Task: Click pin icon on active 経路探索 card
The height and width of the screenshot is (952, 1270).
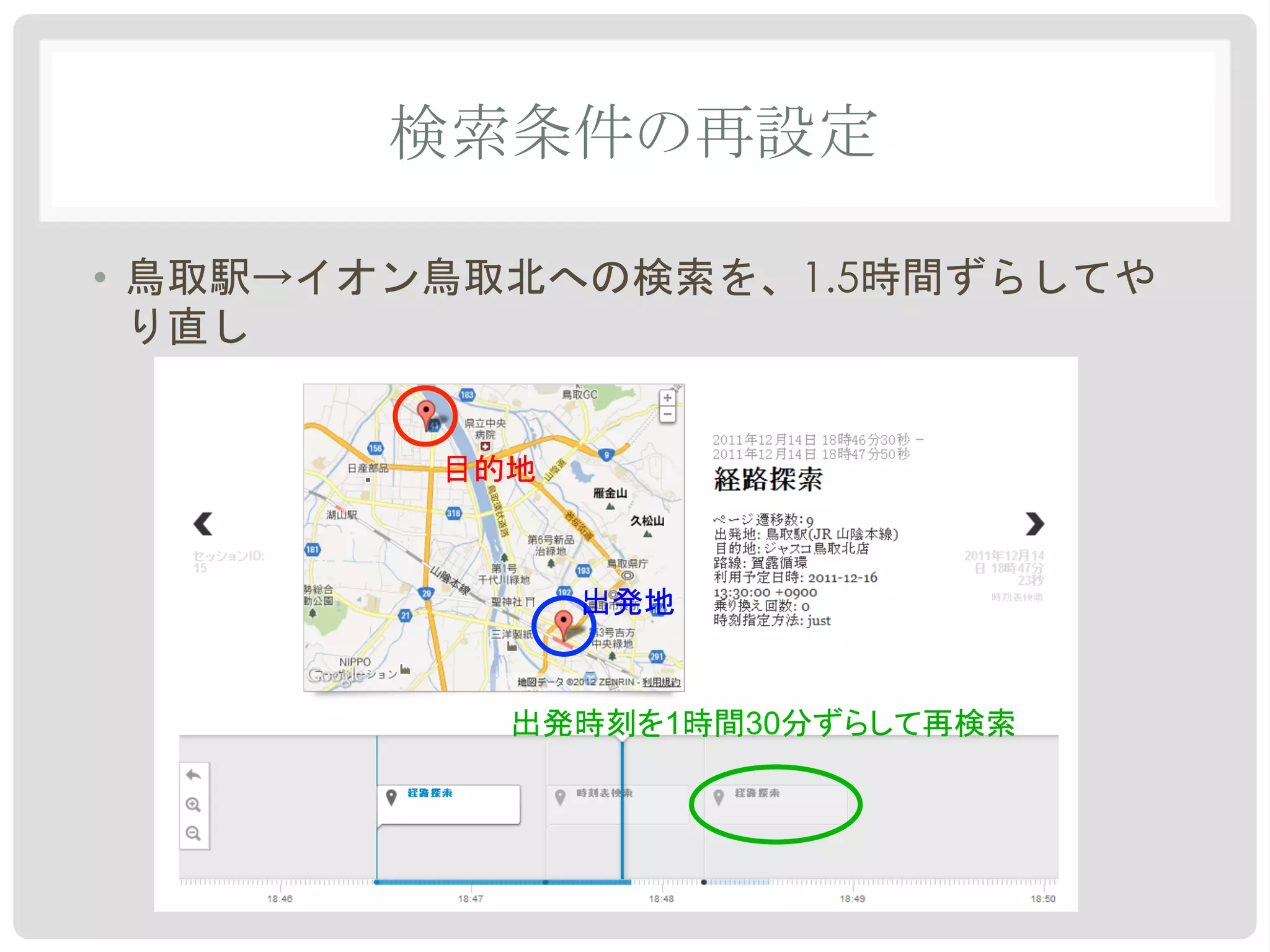Action: click(x=391, y=796)
